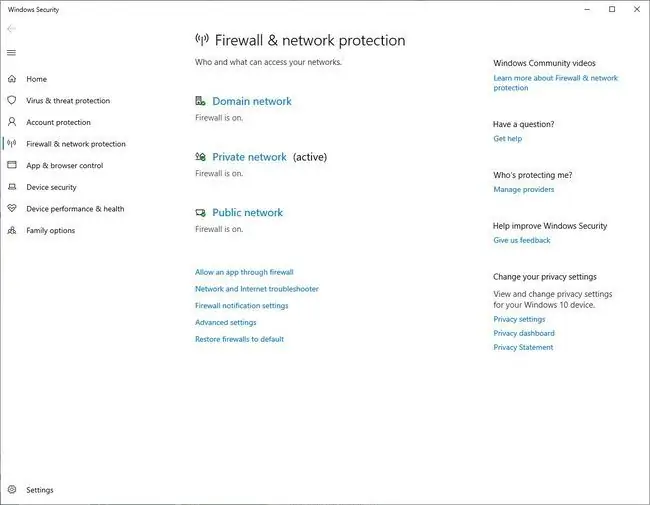
Task: Open the Public network settings
Action: (x=247, y=212)
